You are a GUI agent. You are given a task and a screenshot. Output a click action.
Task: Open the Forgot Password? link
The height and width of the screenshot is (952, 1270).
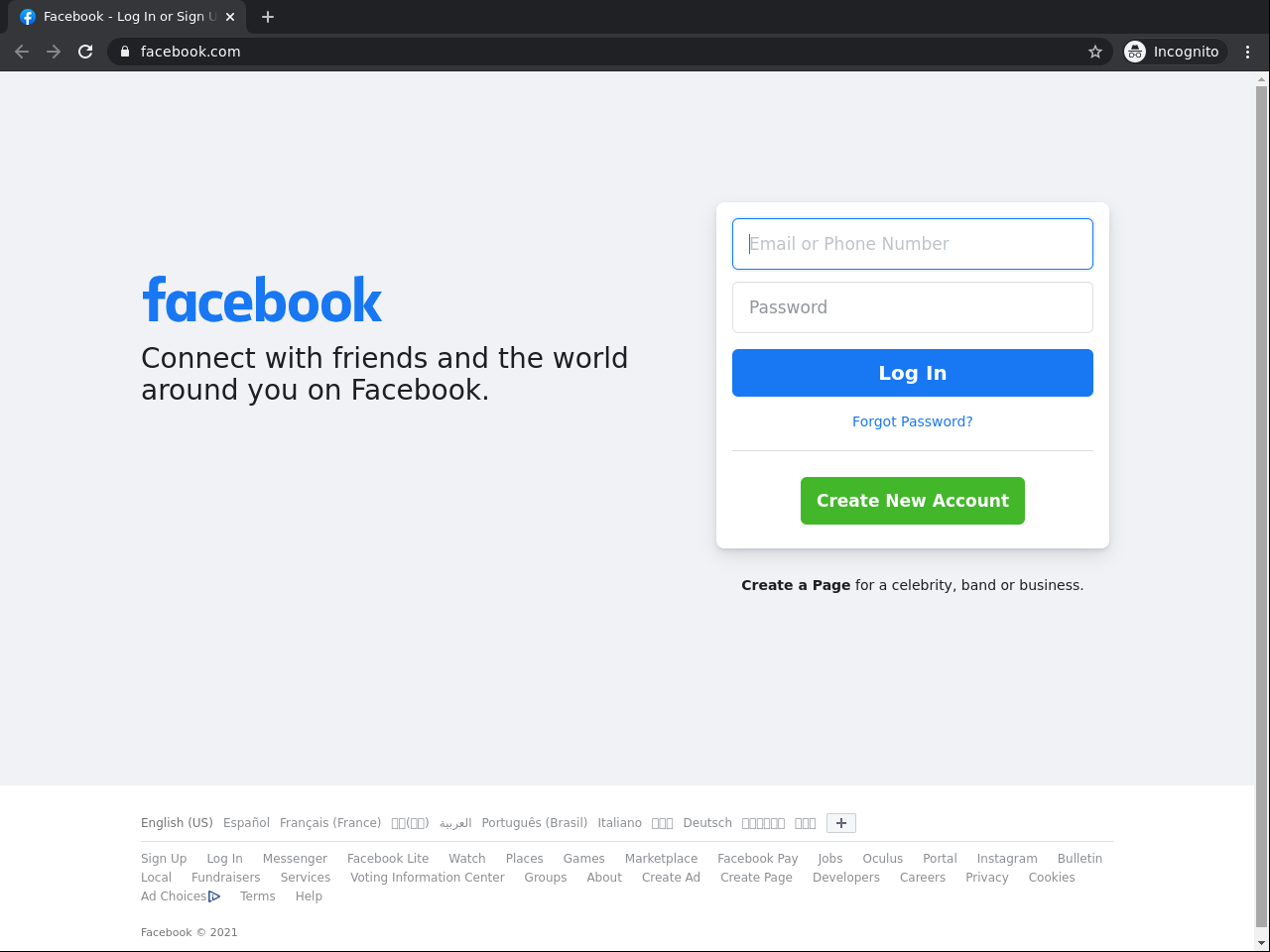click(913, 421)
